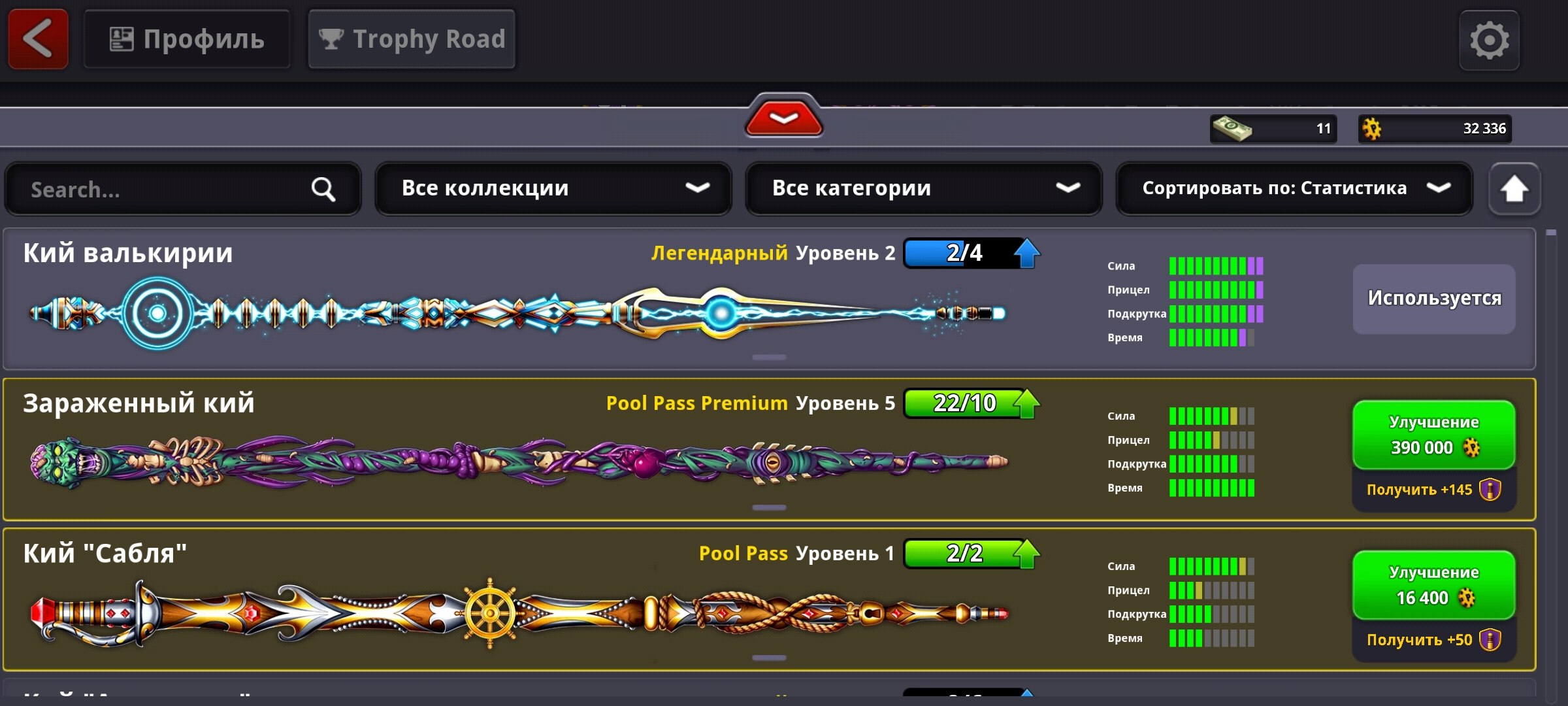The width and height of the screenshot is (1568, 706).
Task: Click the search magnifier icon
Action: 323,189
